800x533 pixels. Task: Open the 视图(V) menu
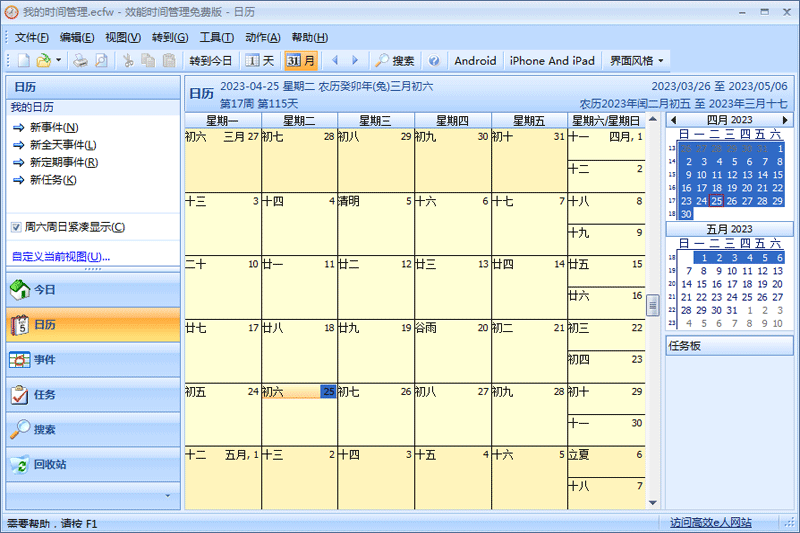click(x=122, y=37)
